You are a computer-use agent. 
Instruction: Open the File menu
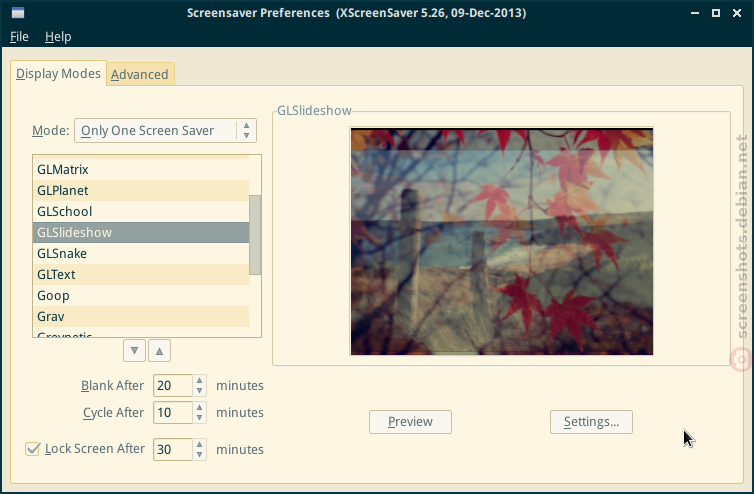pyautogui.click(x=19, y=37)
